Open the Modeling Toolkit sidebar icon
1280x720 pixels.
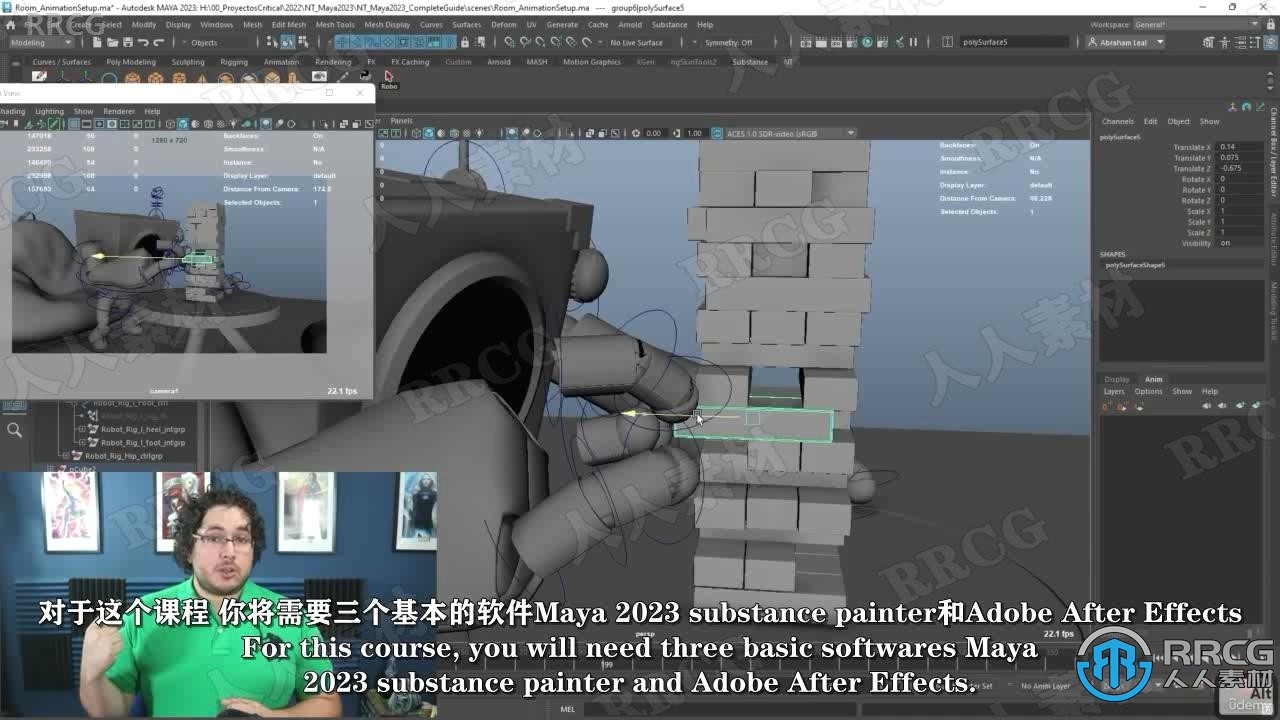point(1208,42)
